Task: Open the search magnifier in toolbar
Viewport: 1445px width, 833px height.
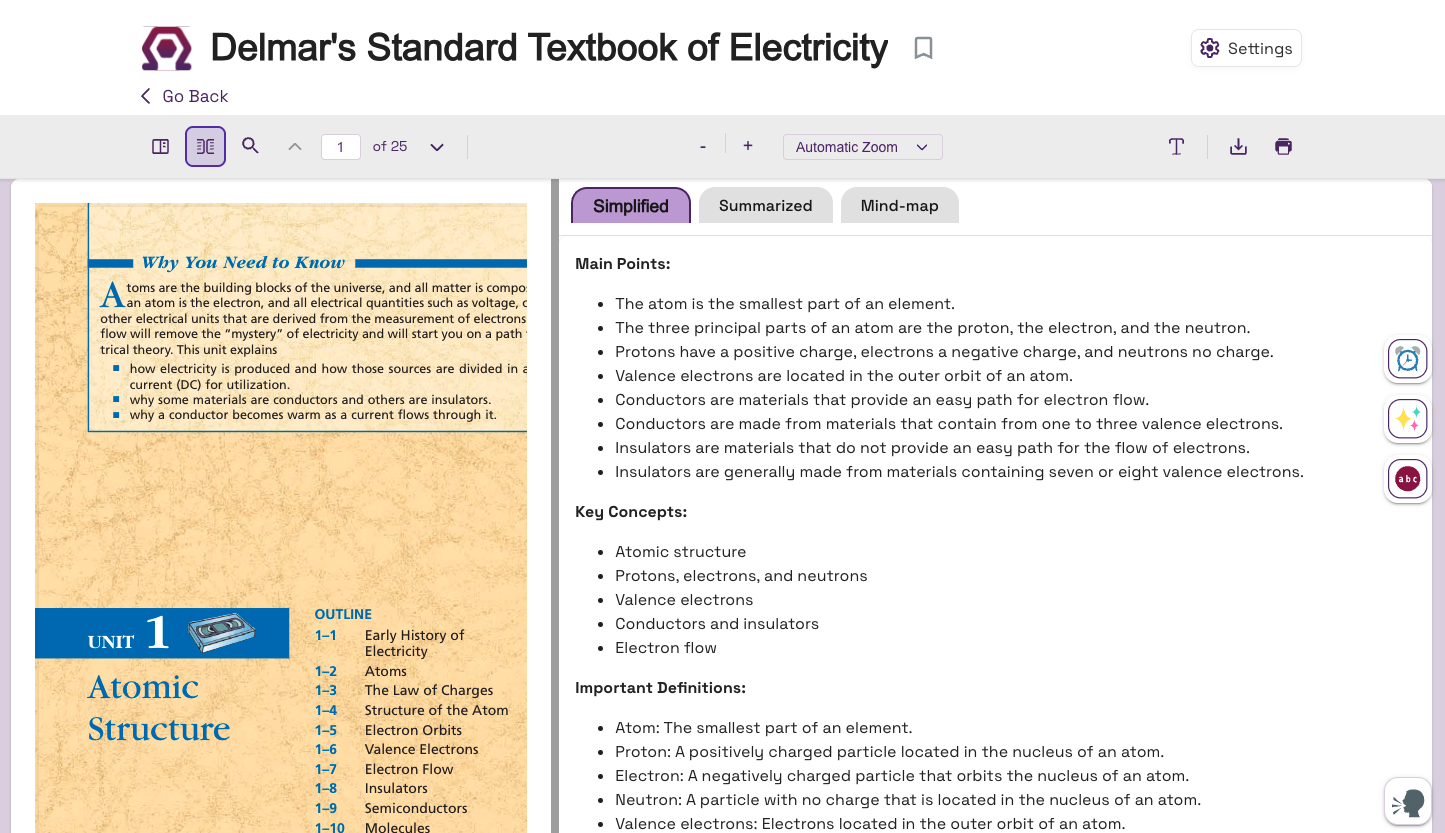Action: tap(251, 146)
